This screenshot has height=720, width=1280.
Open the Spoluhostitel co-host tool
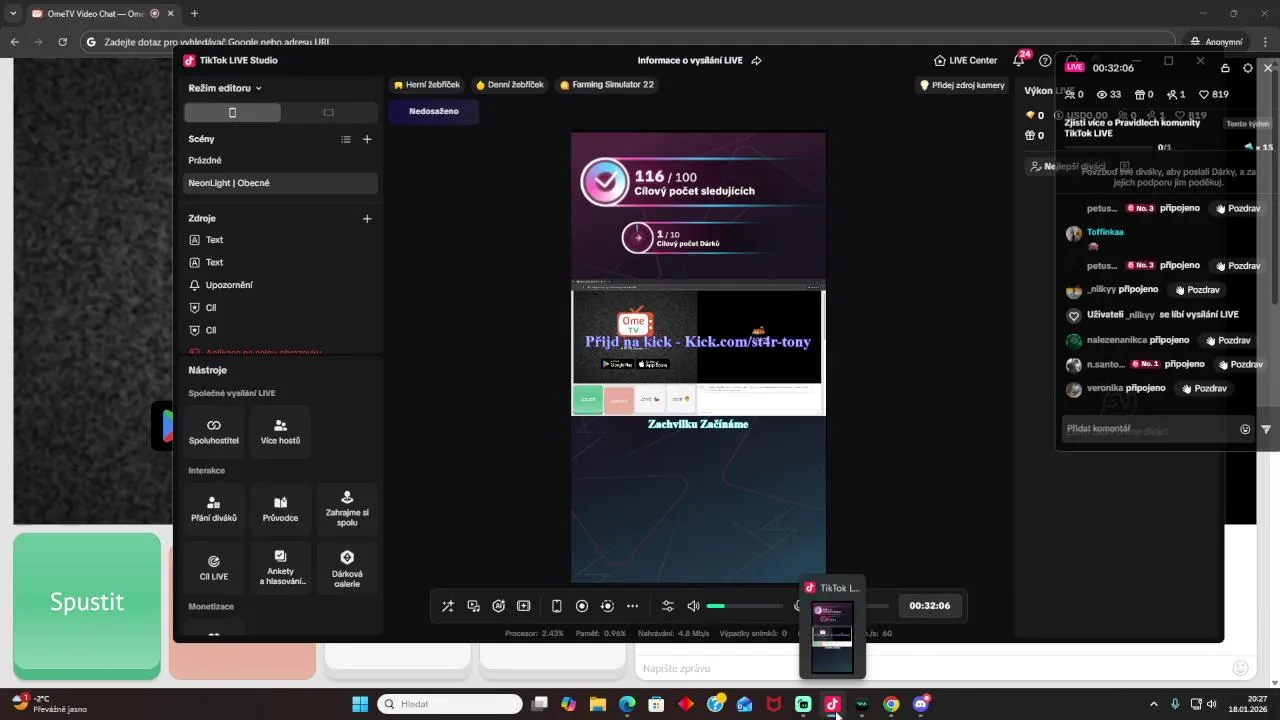click(x=214, y=431)
